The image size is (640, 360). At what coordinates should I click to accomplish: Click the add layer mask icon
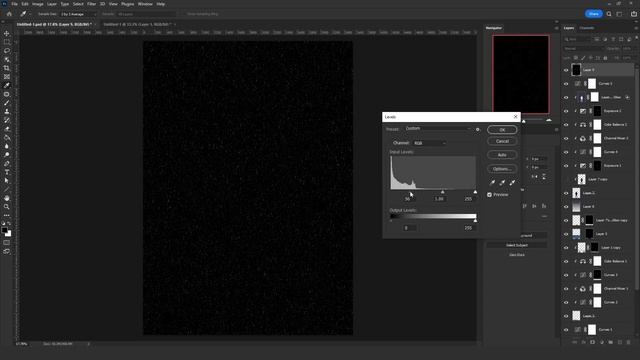(x=593, y=342)
